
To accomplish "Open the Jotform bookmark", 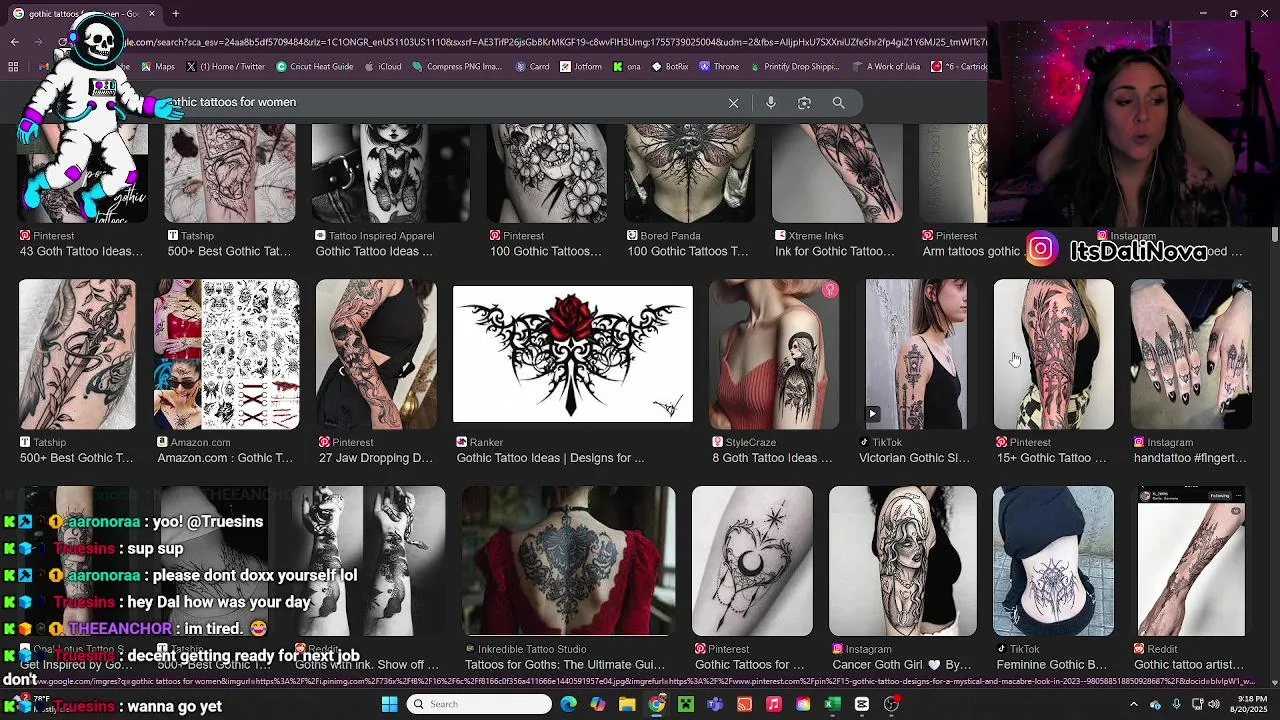I will click(x=581, y=67).
